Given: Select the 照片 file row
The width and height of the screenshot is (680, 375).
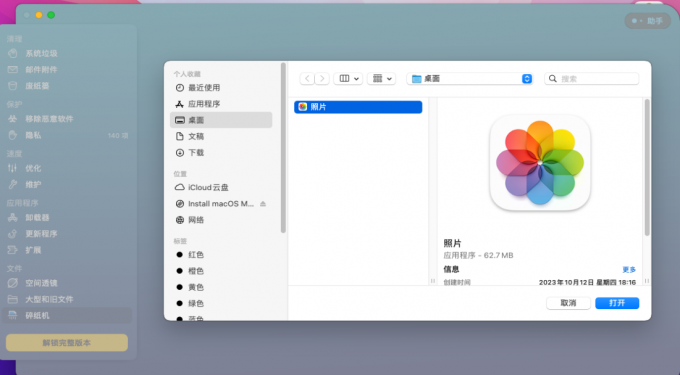Looking at the screenshot, I should 358,107.
